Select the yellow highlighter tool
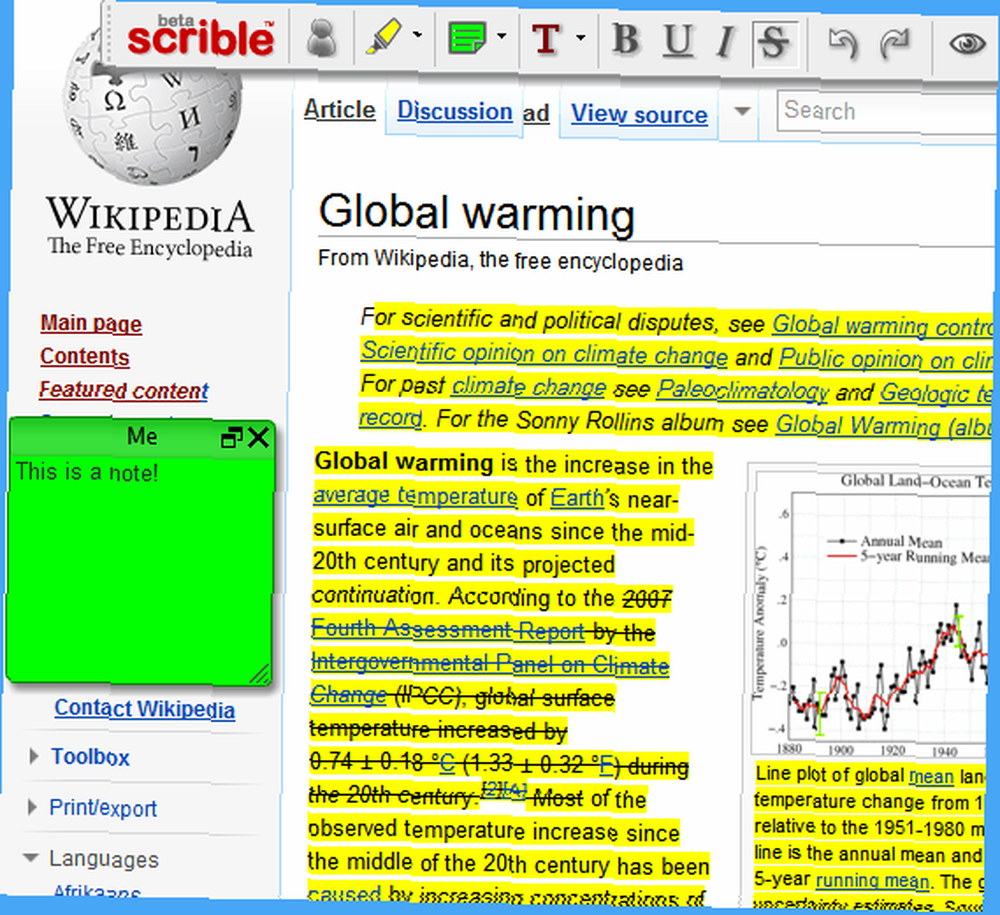Viewport: 1000px width, 915px height. (384, 36)
